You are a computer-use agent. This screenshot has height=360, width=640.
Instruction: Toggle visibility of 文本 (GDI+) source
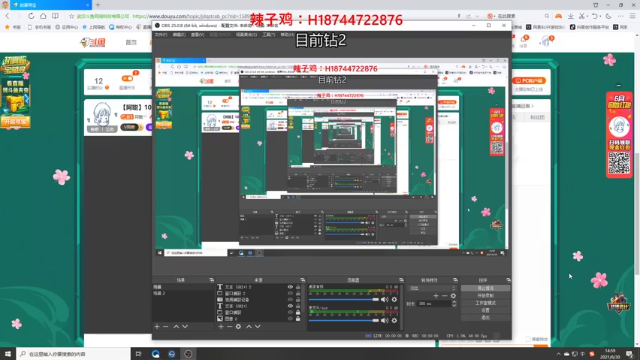pyautogui.click(x=290, y=306)
